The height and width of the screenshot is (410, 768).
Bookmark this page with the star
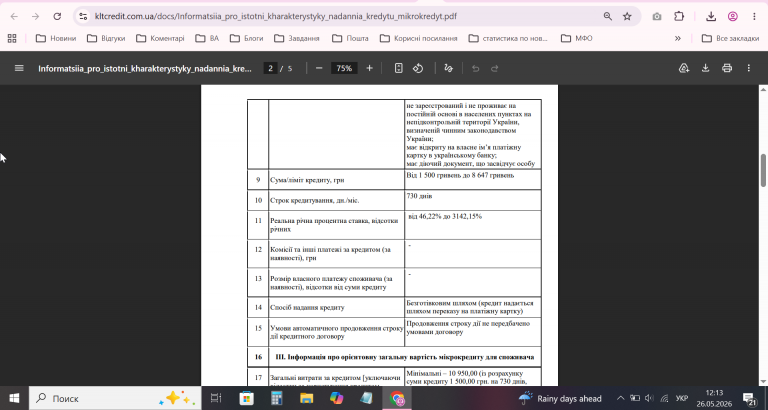pos(627,16)
